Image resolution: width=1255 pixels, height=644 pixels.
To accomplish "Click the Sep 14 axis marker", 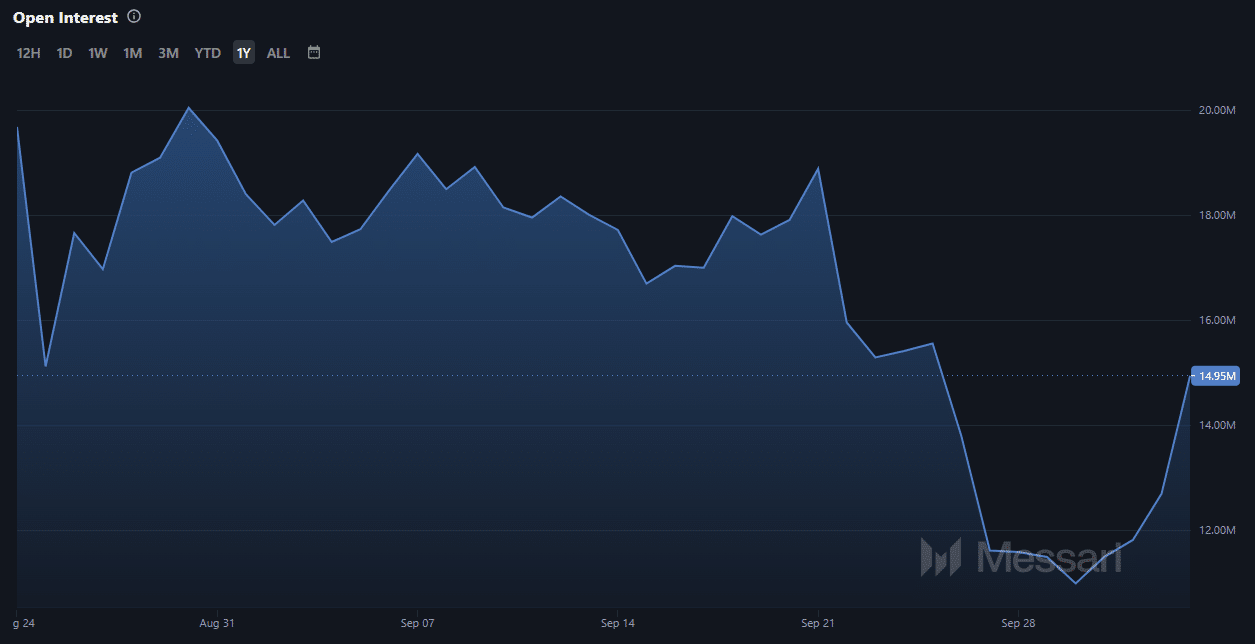I will click(618, 623).
